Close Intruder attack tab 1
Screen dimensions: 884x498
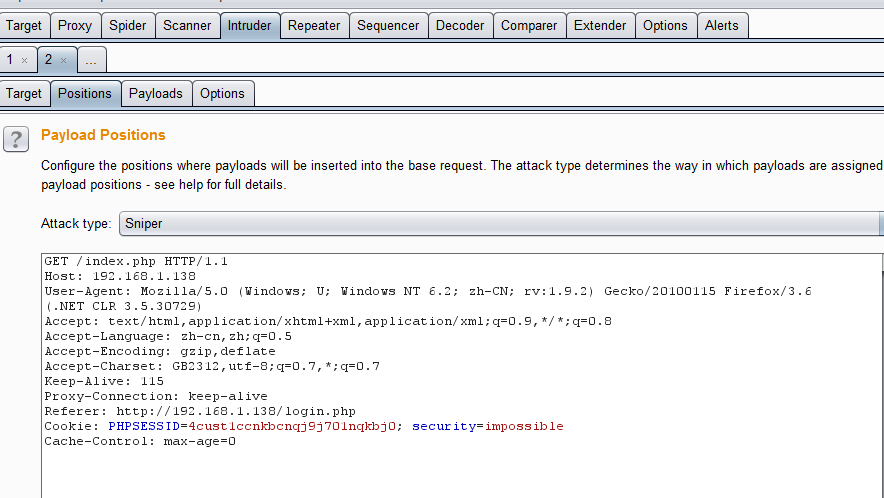[24, 60]
